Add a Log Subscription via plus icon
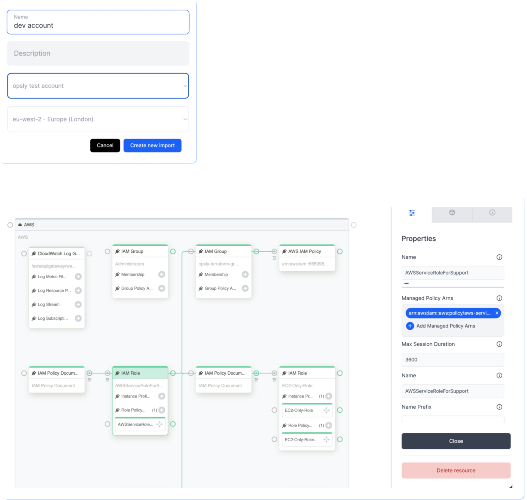527x500 pixels. pyautogui.click(x=78, y=318)
